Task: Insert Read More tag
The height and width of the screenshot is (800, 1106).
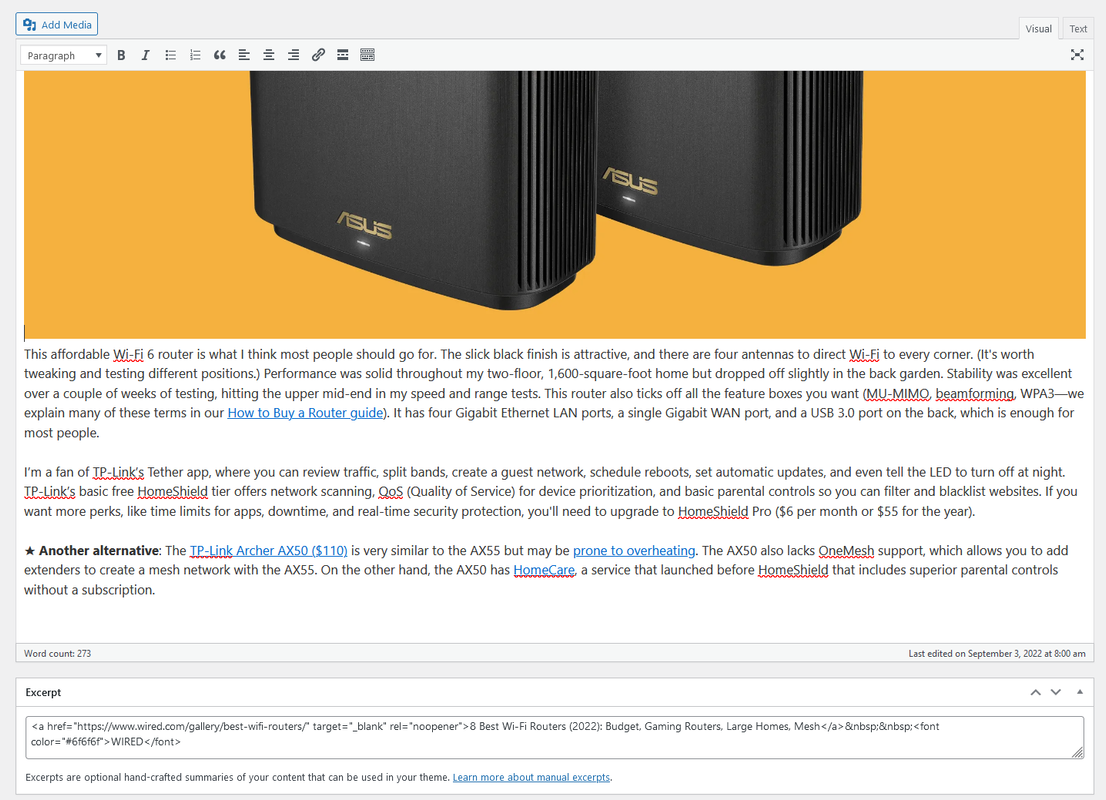Action: coord(343,55)
